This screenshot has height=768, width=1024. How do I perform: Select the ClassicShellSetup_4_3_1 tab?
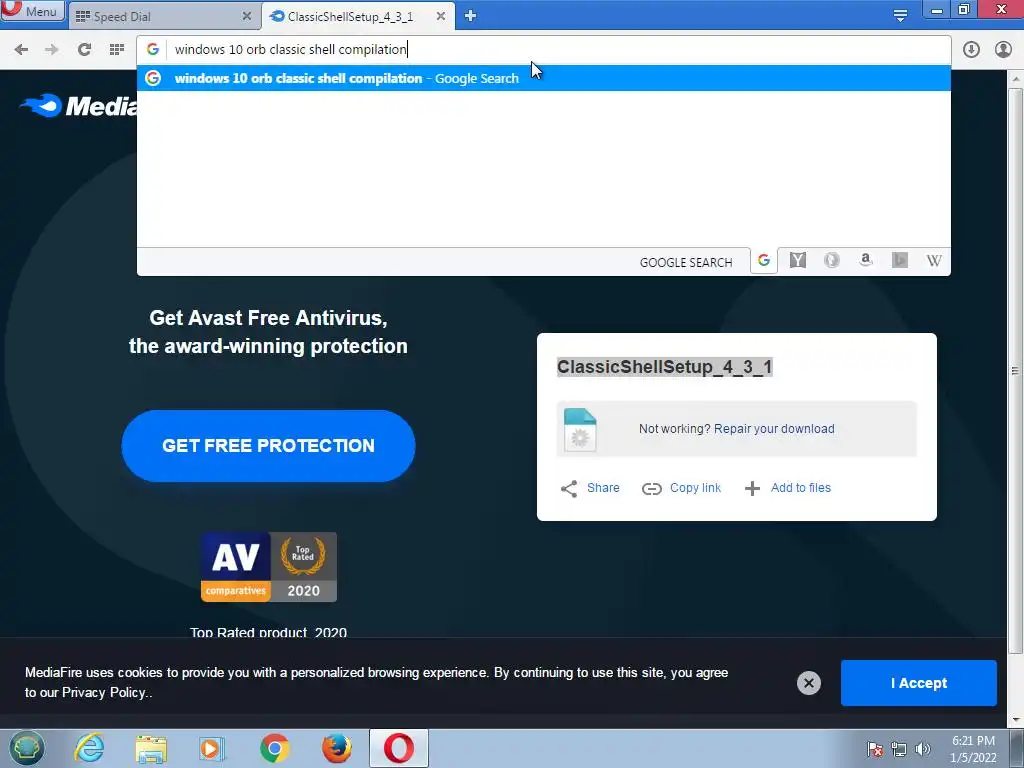tap(359, 16)
